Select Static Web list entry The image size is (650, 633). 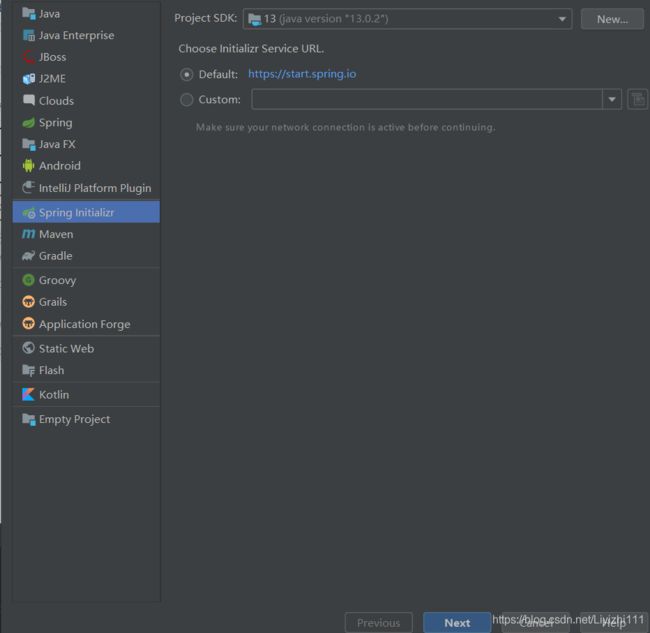(86, 348)
